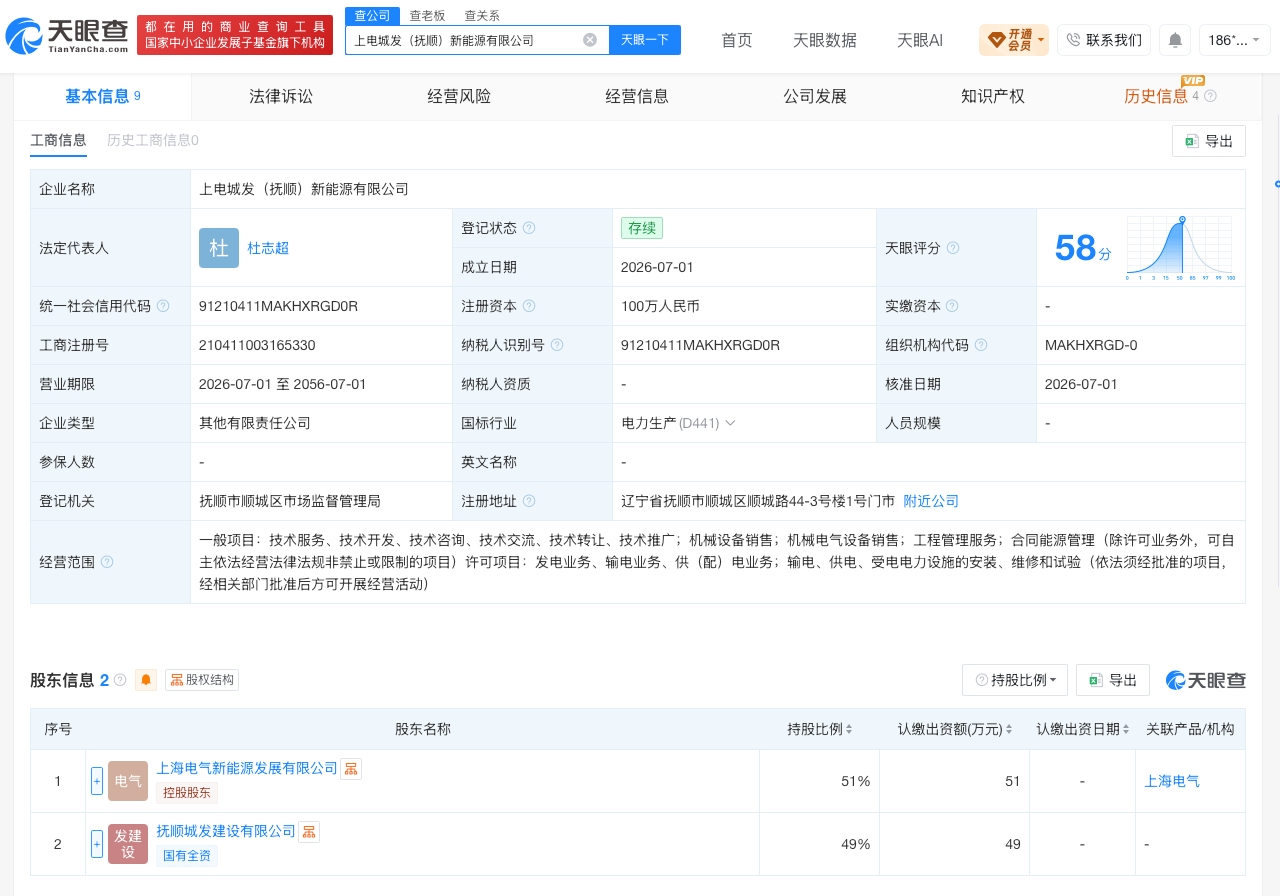
Task: Clear search field with X icon
Action: pos(590,40)
